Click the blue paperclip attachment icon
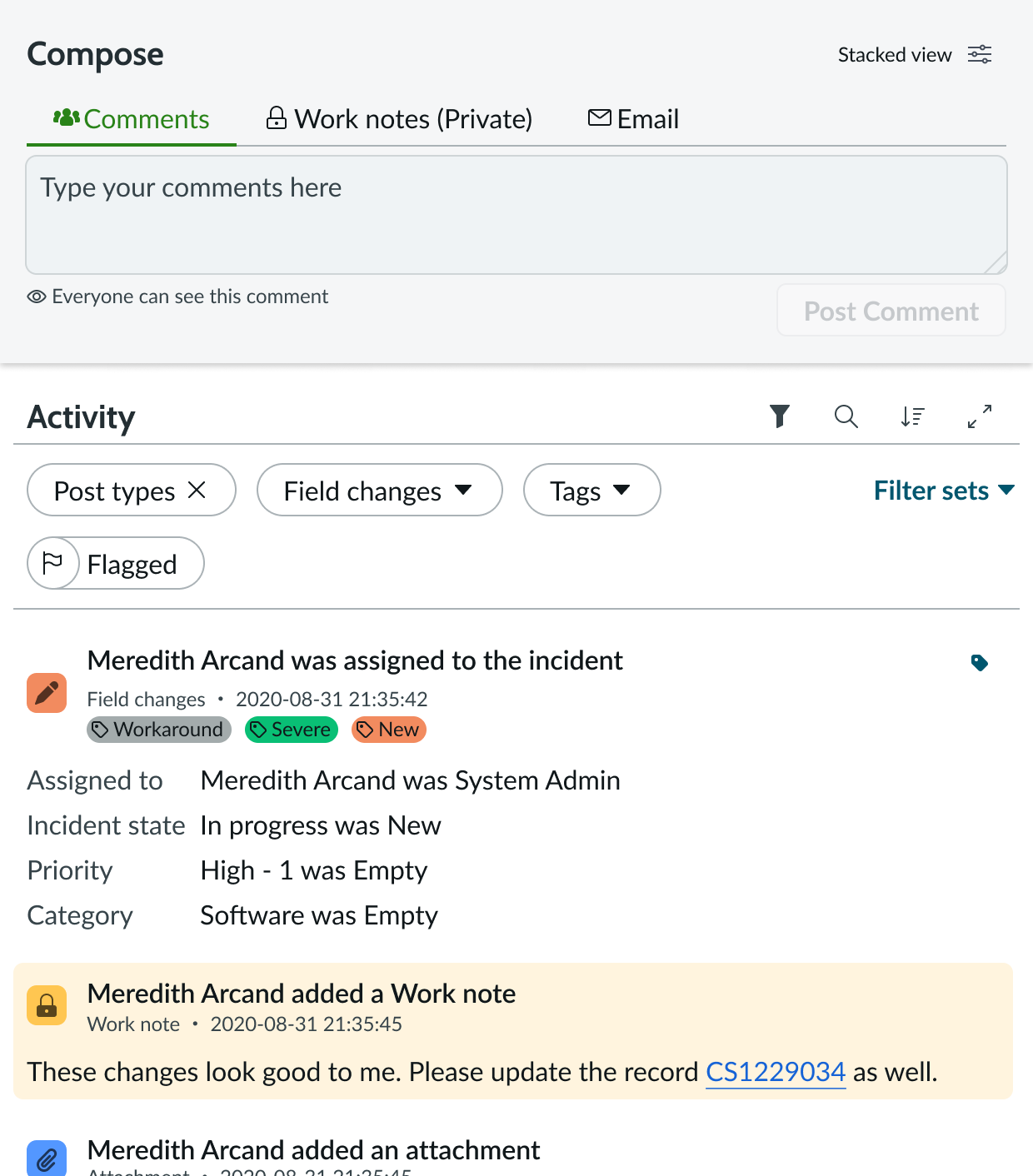The image size is (1033, 1176). [47, 1159]
